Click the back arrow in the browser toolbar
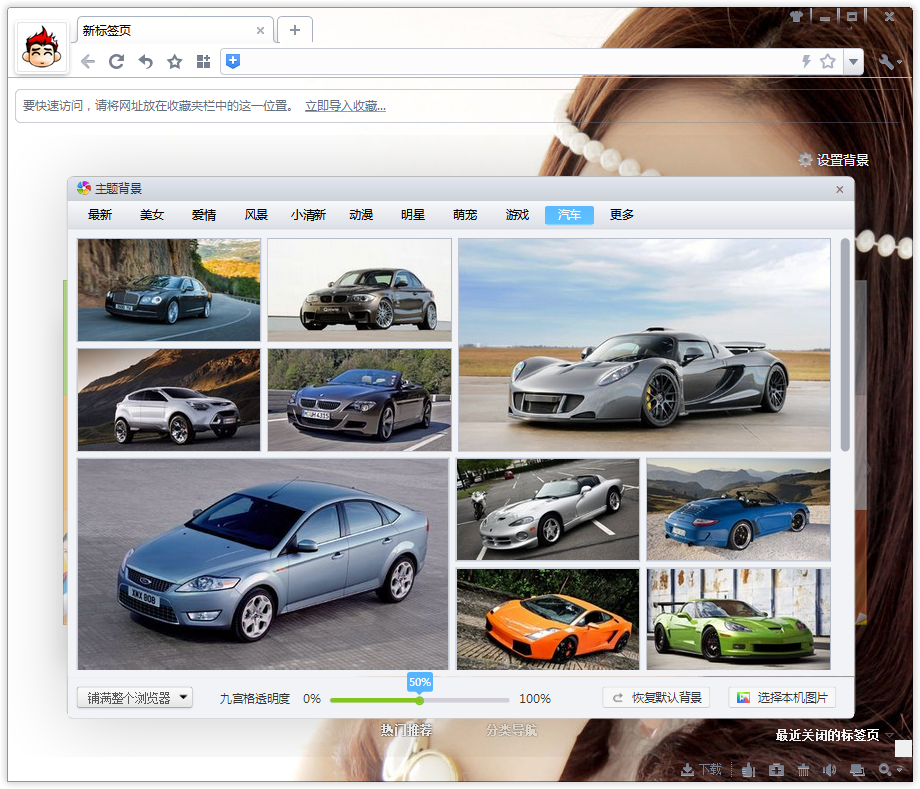Viewport: 920px width, 789px height. [87, 62]
